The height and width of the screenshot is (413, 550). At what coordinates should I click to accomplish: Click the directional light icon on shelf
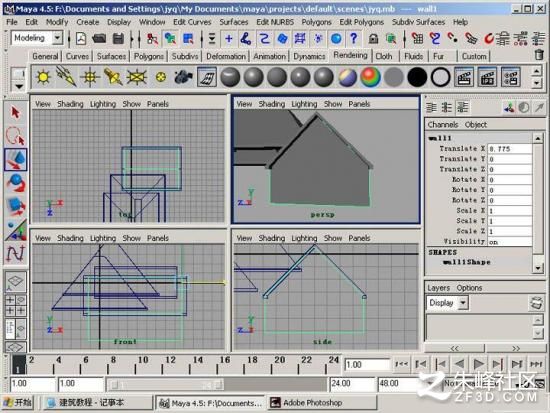pyautogui.click(x=66, y=76)
